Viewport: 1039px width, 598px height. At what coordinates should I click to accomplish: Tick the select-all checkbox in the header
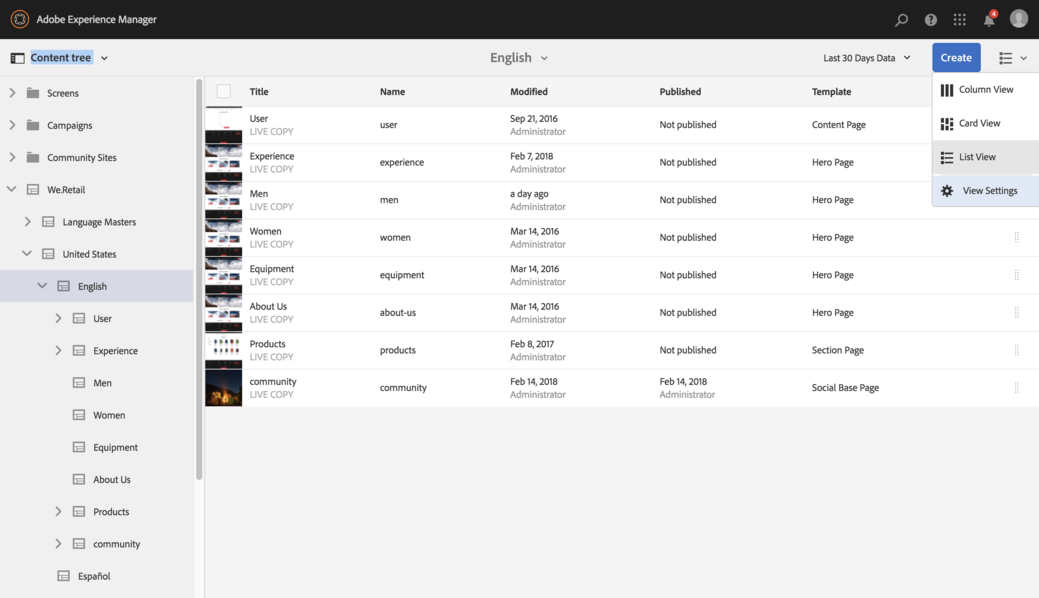pyautogui.click(x=224, y=91)
